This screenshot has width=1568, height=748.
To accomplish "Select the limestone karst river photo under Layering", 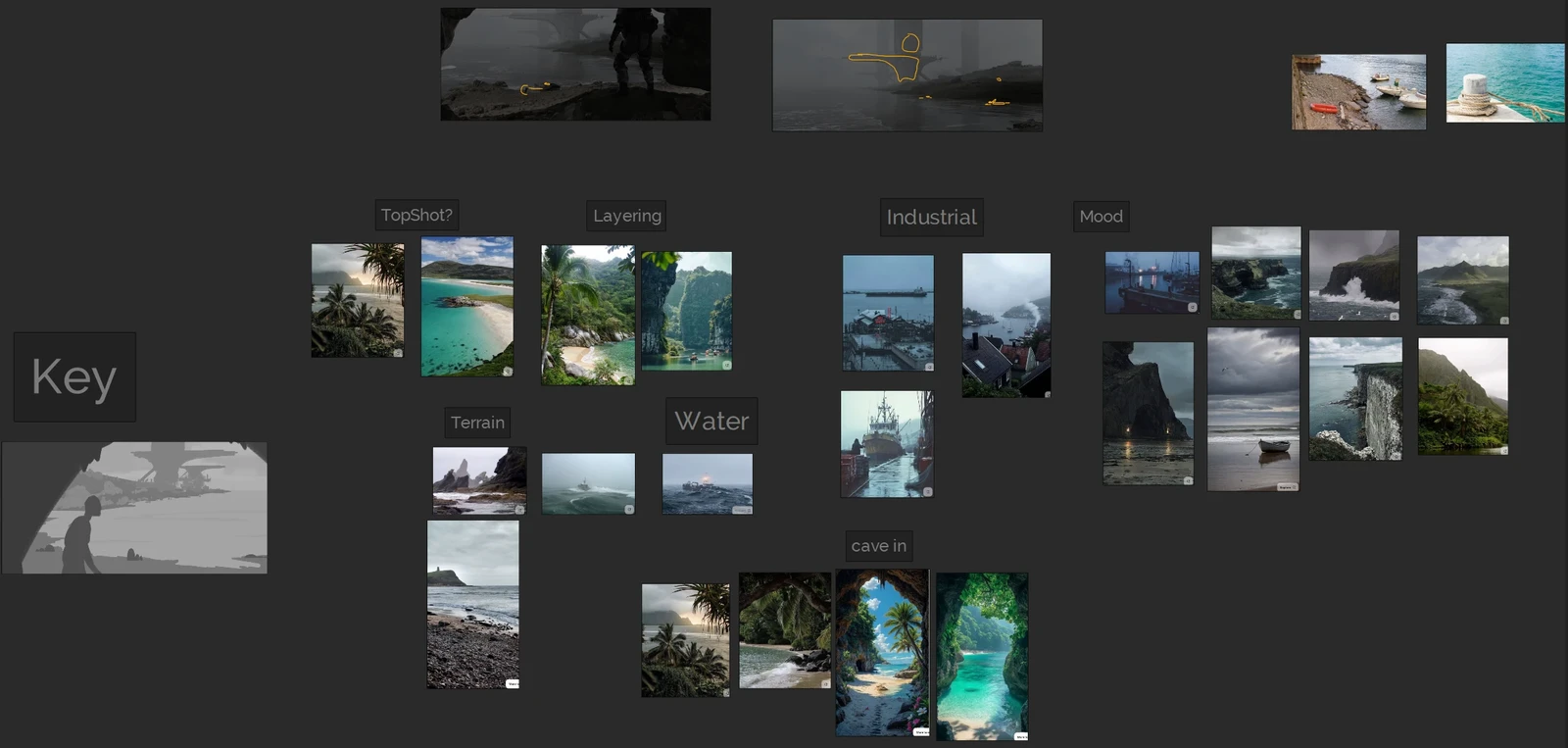I will 687,311.
